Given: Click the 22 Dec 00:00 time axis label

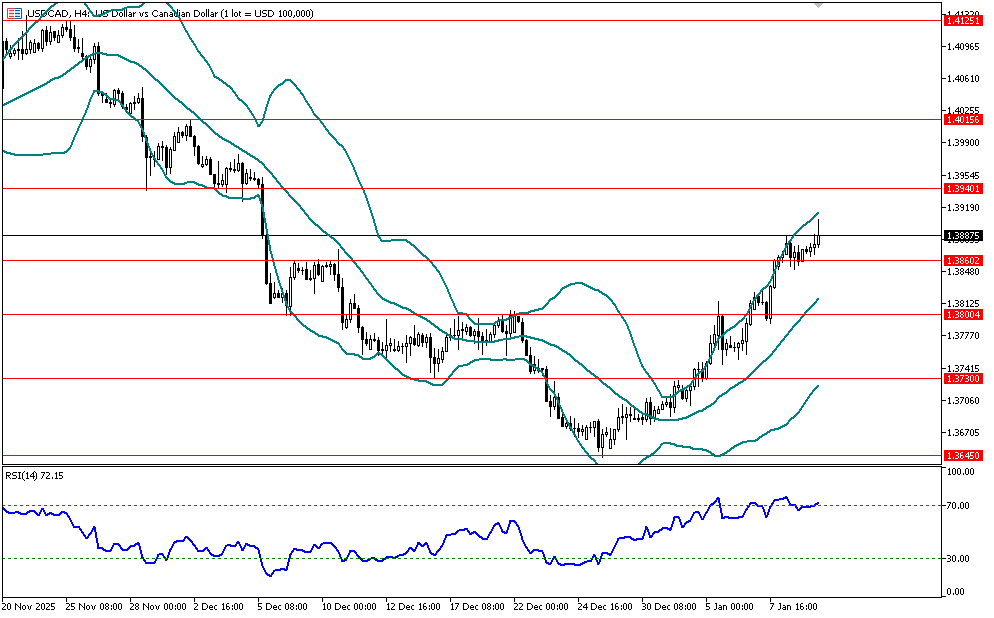Looking at the screenshot, I should click(x=543, y=606).
